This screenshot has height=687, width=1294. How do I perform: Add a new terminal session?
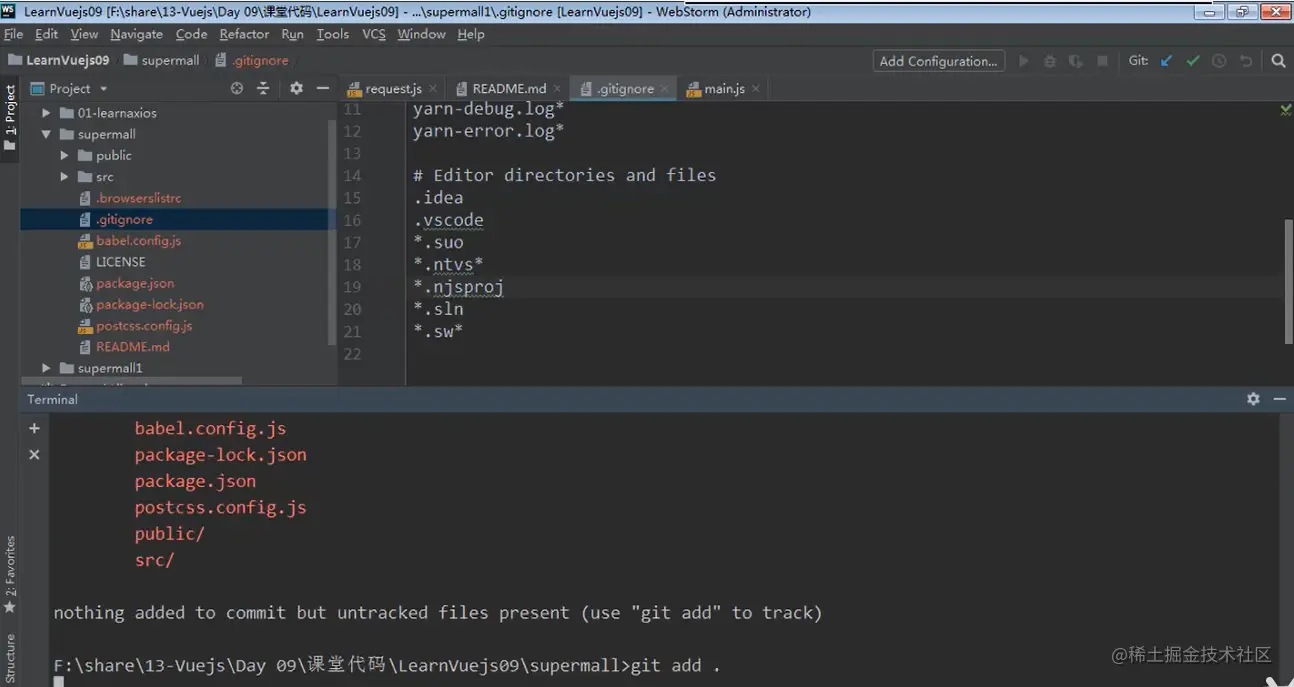click(34, 428)
